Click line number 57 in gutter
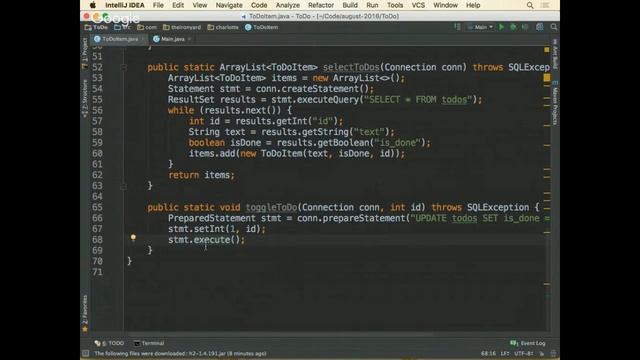This screenshot has width=640, height=360. point(97,121)
